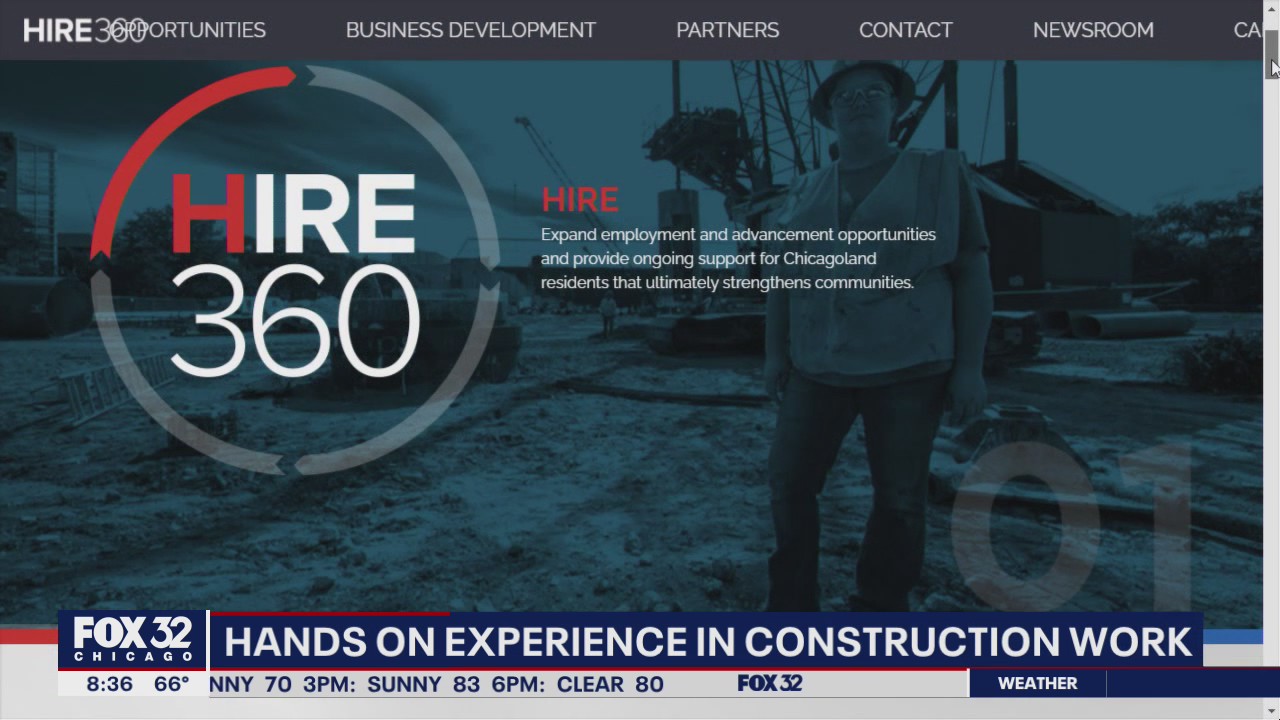
Task: Open the Business Development page
Action: [471, 30]
